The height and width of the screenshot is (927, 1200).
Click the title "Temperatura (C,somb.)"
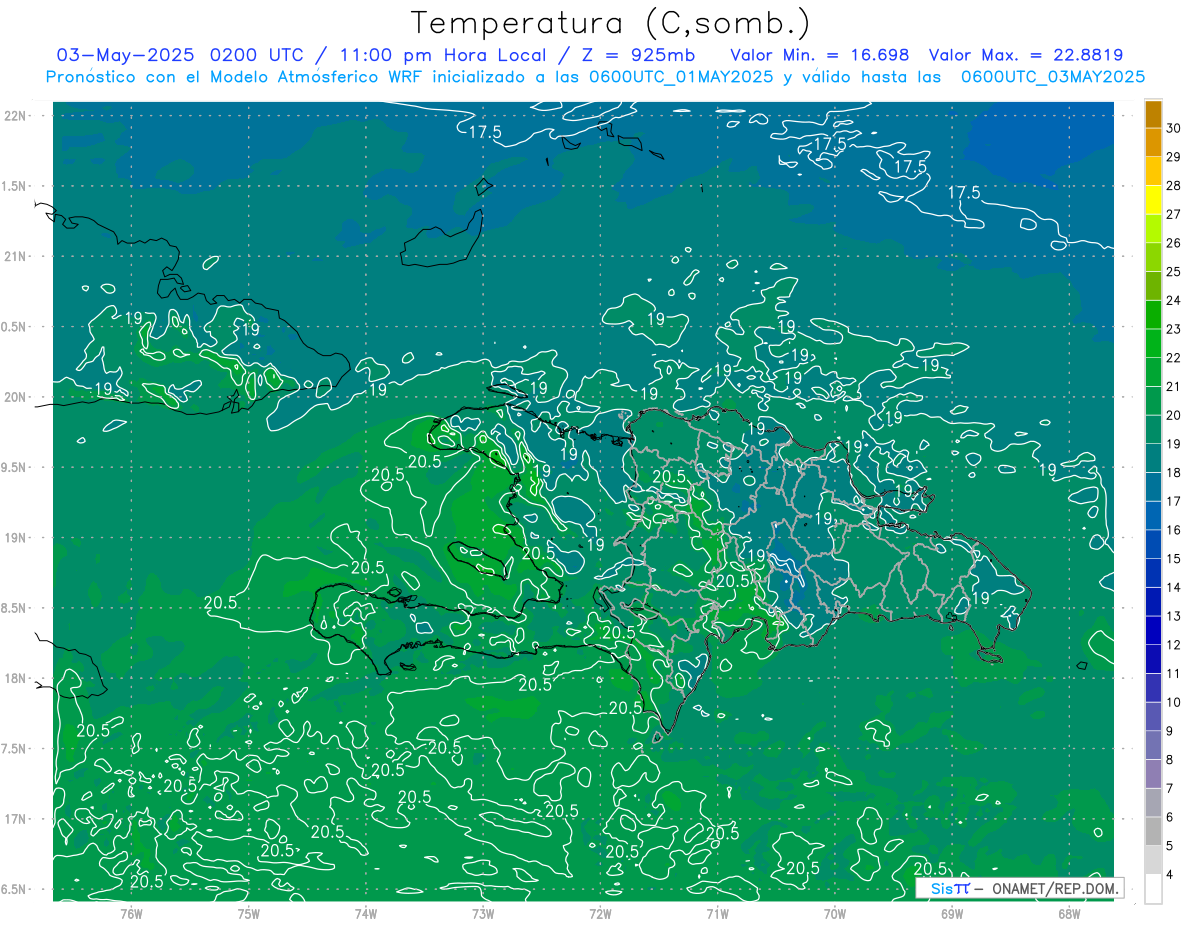pos(611,23)
